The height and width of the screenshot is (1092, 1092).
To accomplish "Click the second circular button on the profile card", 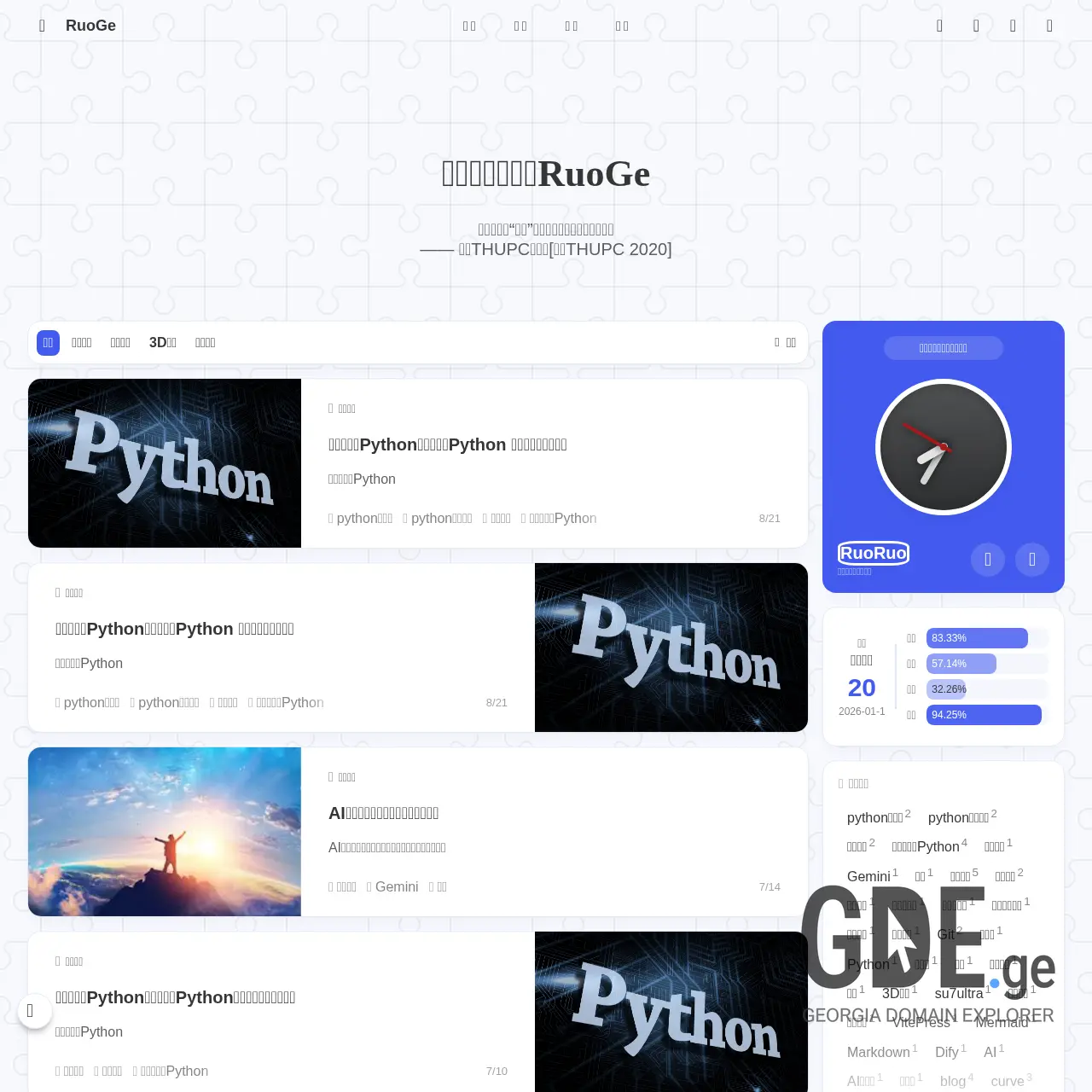I will click(x=1032, y=560).
